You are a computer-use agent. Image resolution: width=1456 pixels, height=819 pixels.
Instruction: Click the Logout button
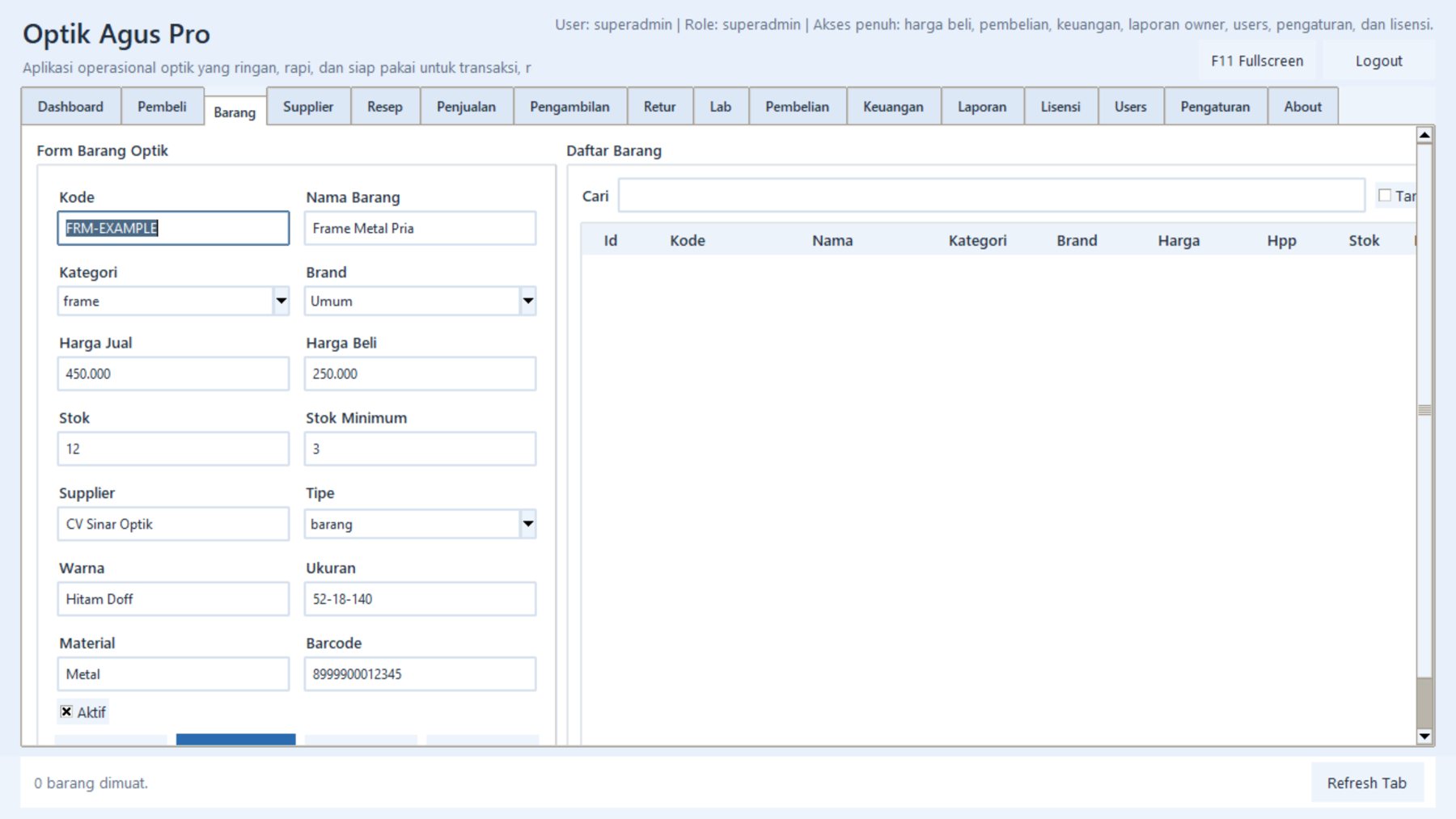coord(1378,61)
